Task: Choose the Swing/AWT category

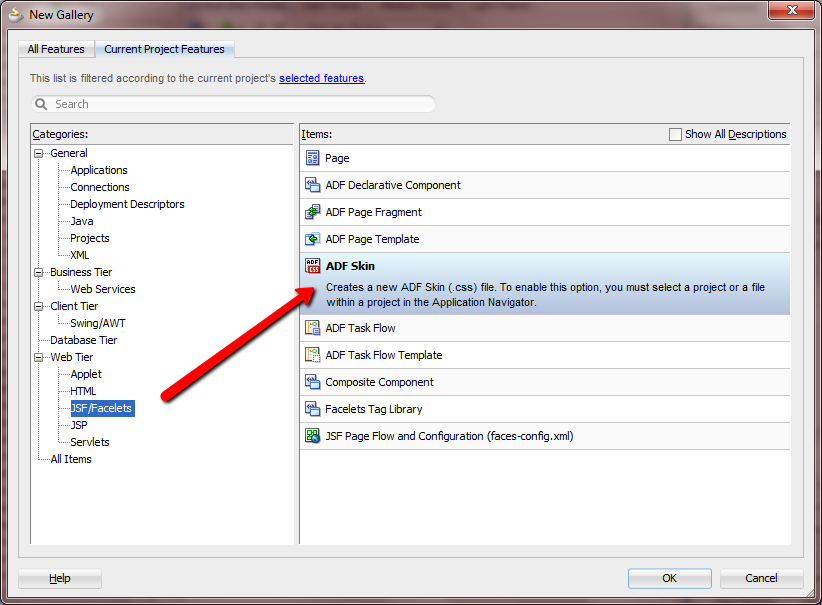Action: [x=98, y=323]
